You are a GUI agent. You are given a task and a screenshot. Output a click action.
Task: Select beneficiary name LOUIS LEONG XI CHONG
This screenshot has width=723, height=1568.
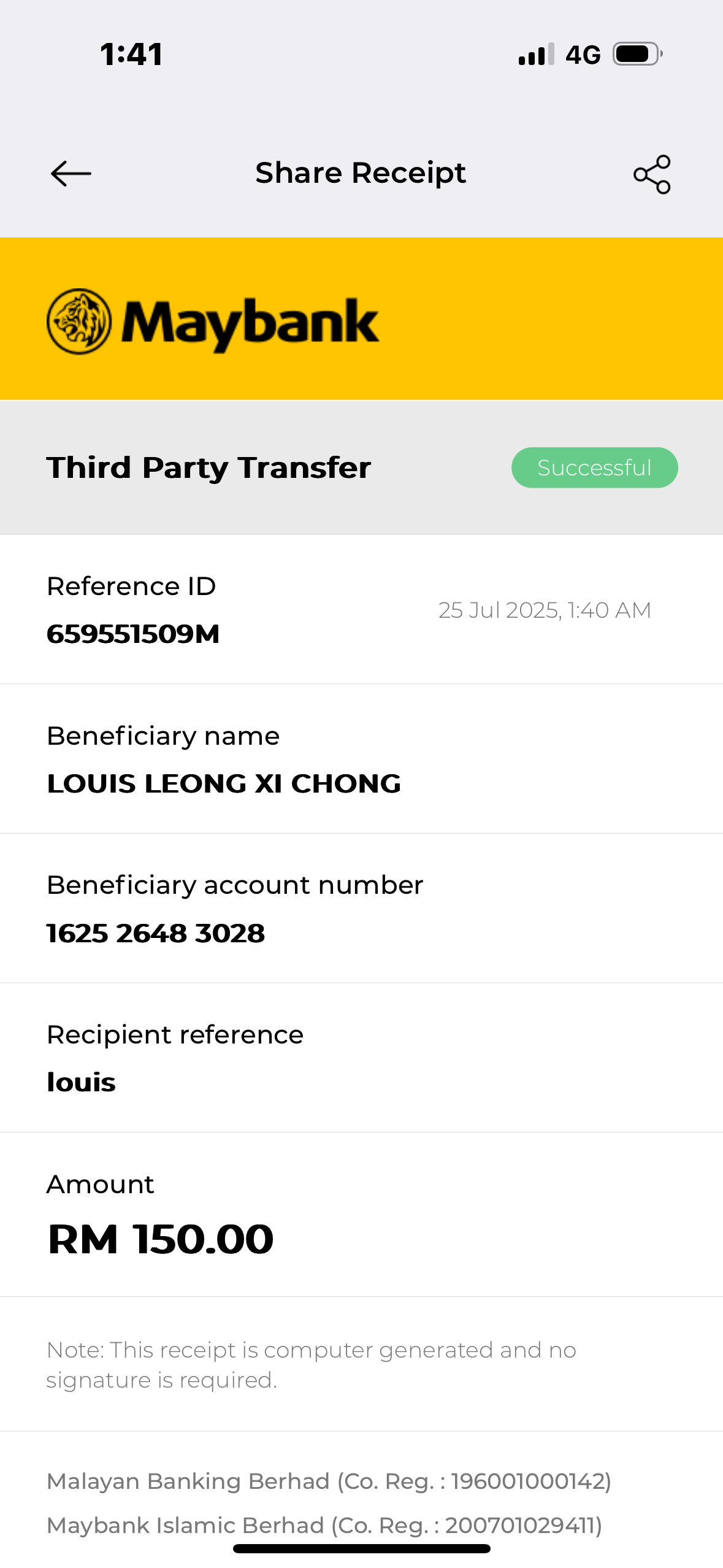coord(224,783)
